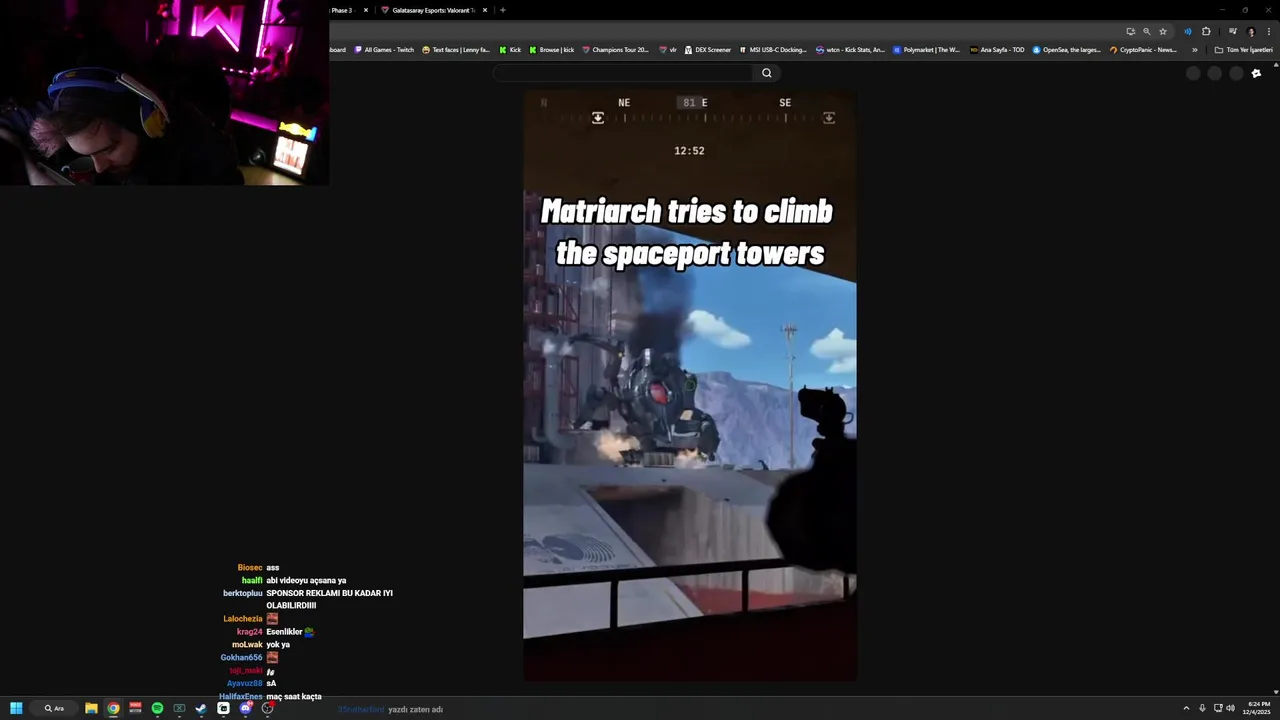Click the search magnifier button on page
This screenshot has width=1280, height=720.
767,73
